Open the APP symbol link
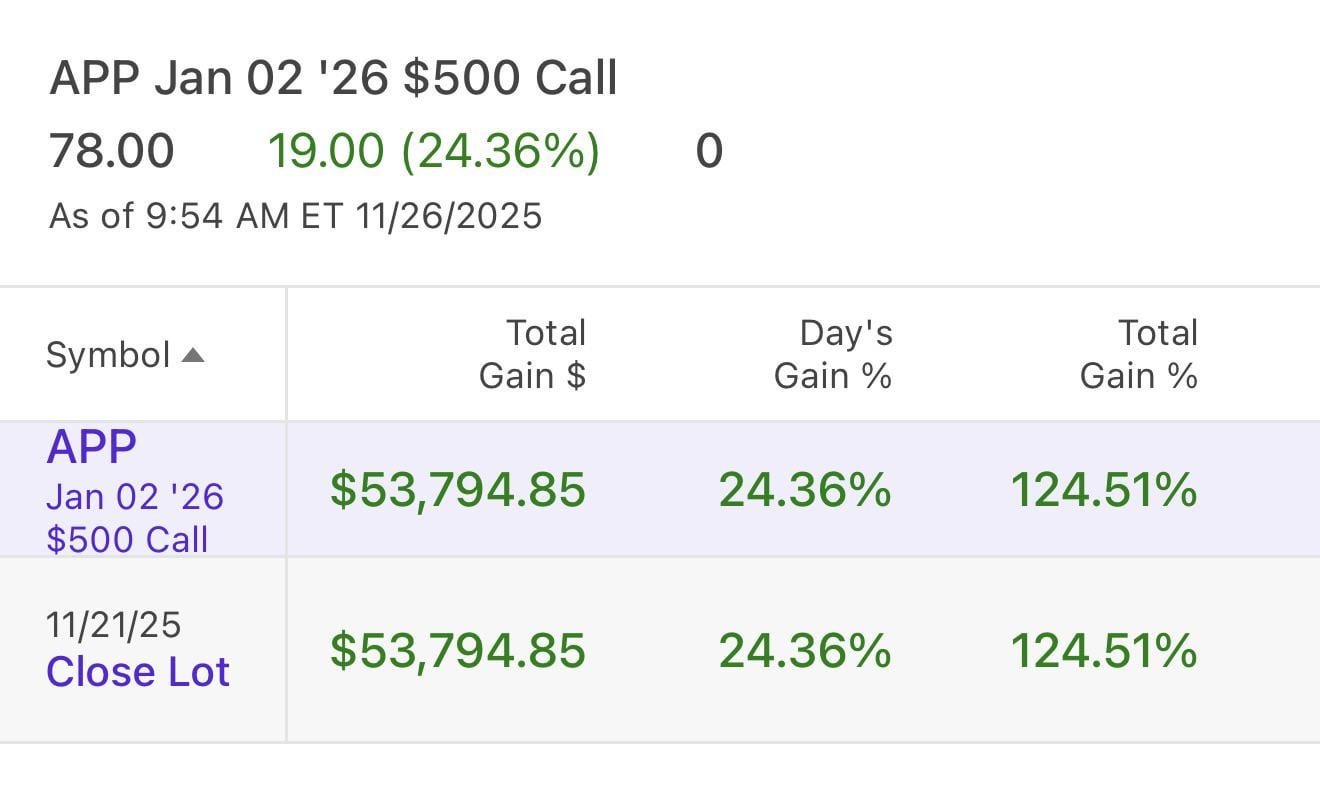 (x=91, y=447)
